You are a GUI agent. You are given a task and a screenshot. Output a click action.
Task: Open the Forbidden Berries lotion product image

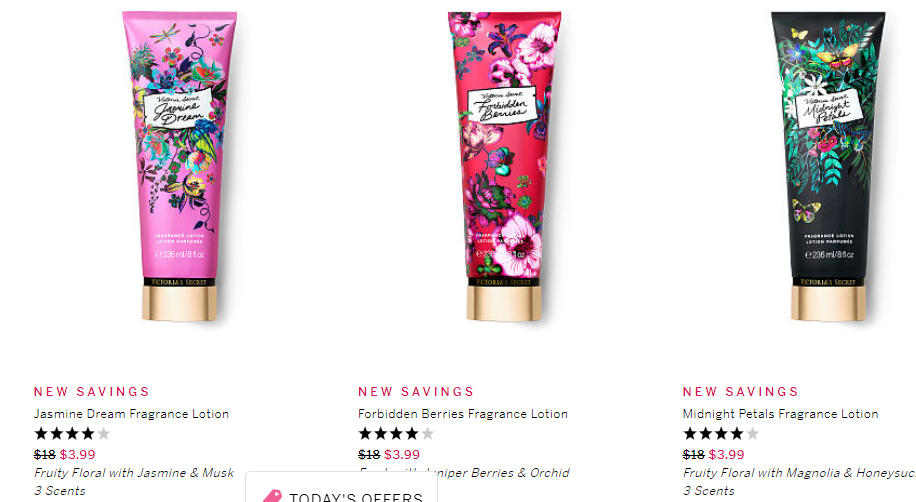click(x=504, y=167)
